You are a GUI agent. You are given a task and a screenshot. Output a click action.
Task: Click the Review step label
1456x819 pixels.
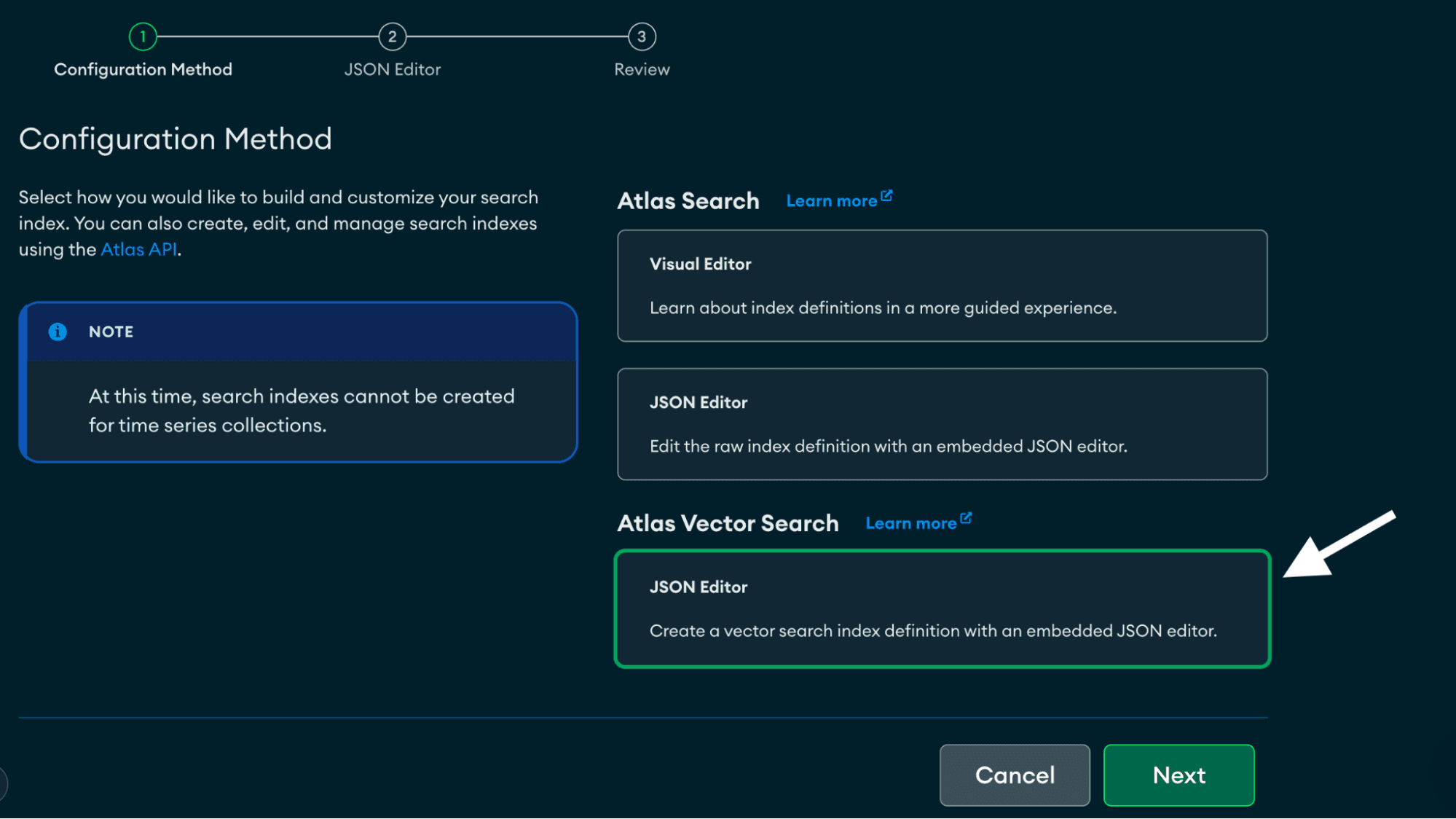(x=642, y=69)
